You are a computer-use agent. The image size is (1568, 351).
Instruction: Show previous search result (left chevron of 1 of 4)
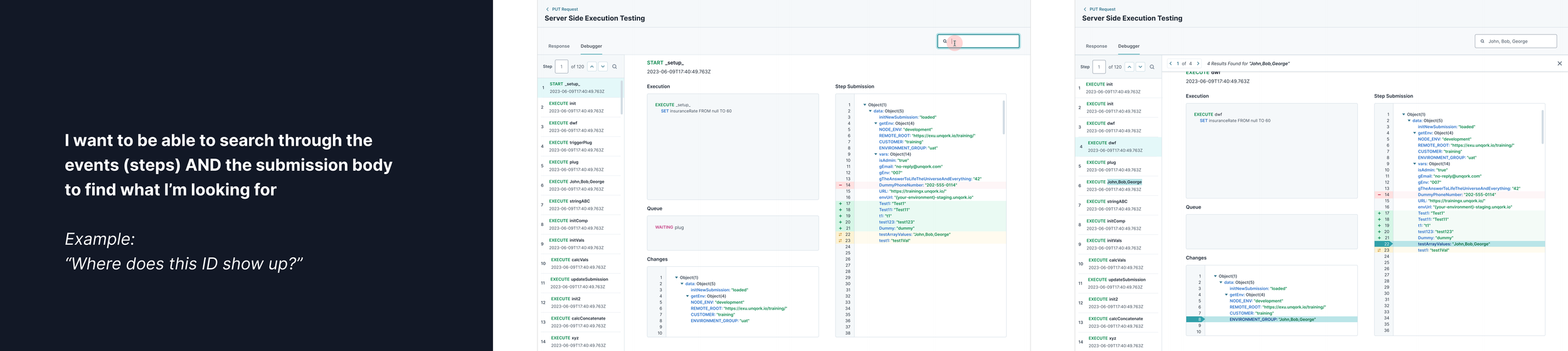[1170, 63]
